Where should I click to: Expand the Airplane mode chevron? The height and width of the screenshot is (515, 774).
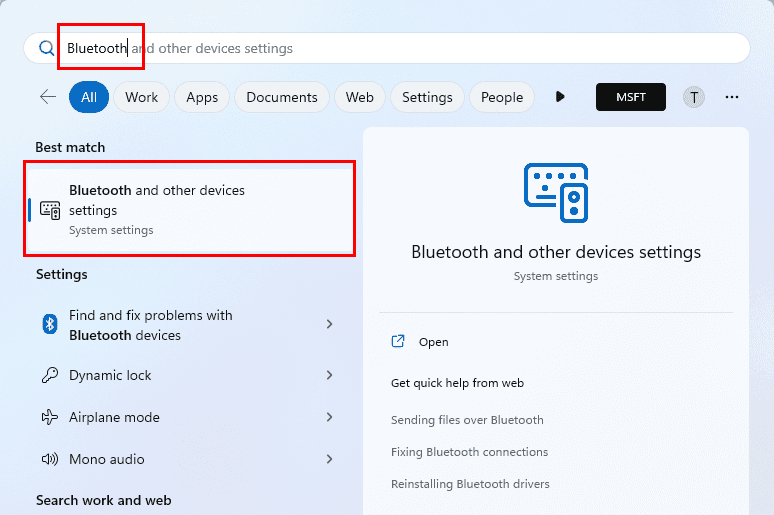pos(329,417)
